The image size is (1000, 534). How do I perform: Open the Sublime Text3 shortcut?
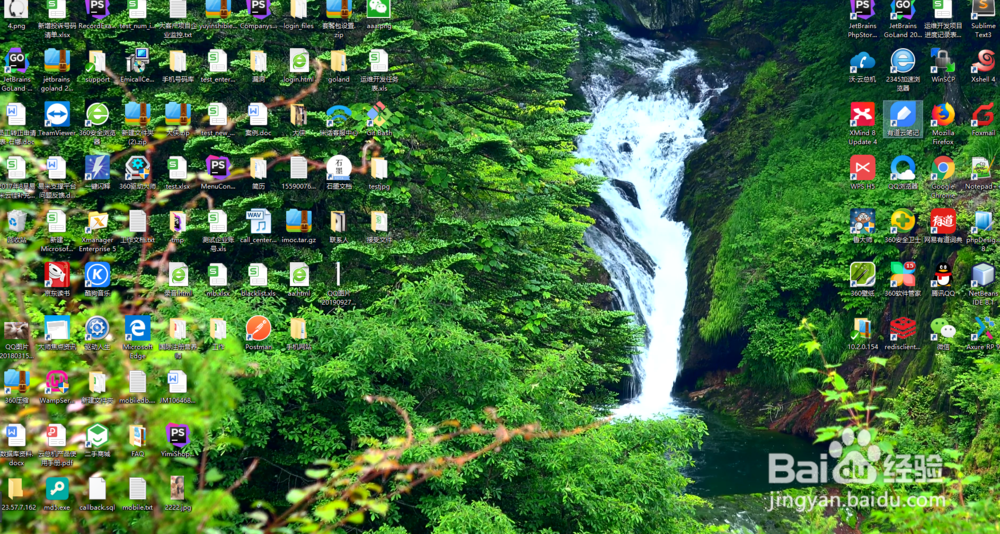983,8
